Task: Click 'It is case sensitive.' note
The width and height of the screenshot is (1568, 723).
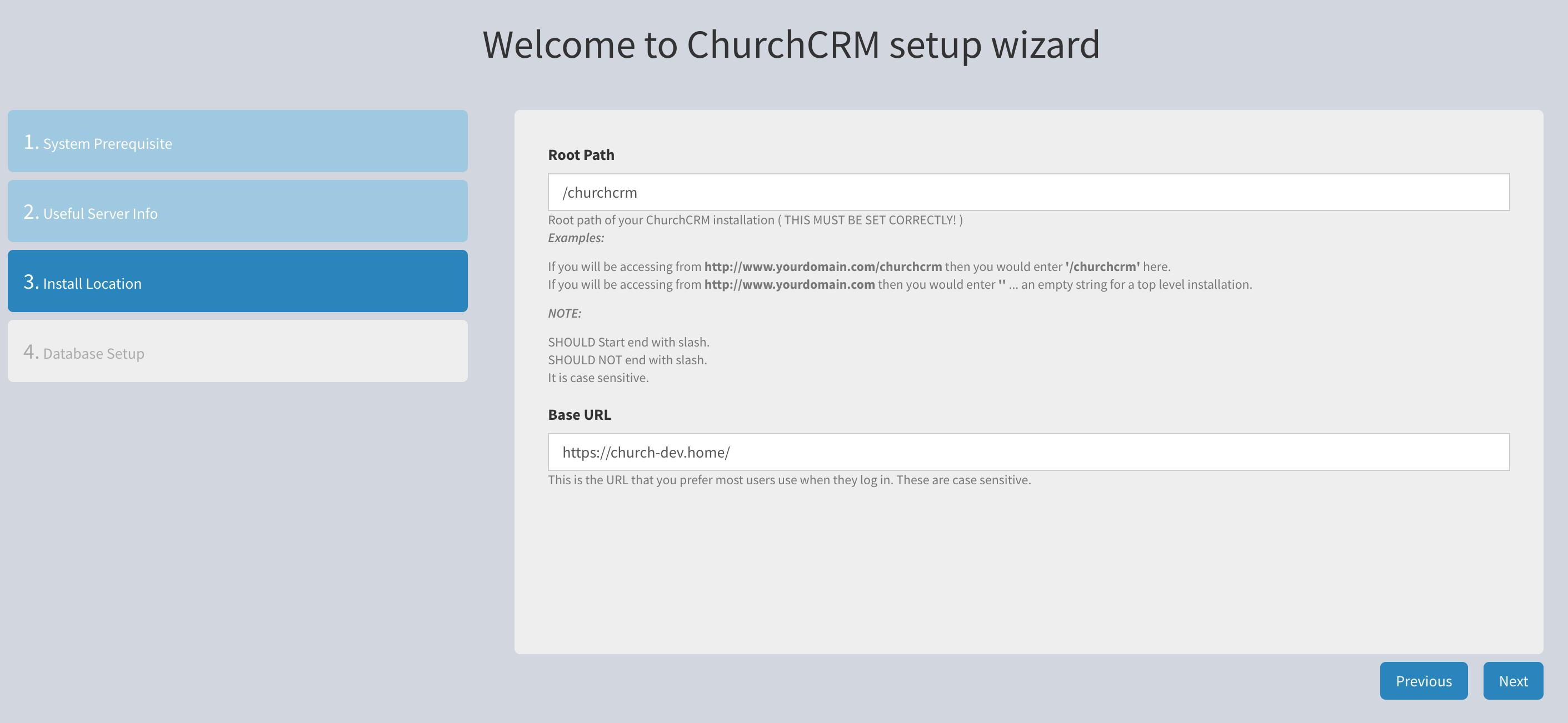Action: 598,378
